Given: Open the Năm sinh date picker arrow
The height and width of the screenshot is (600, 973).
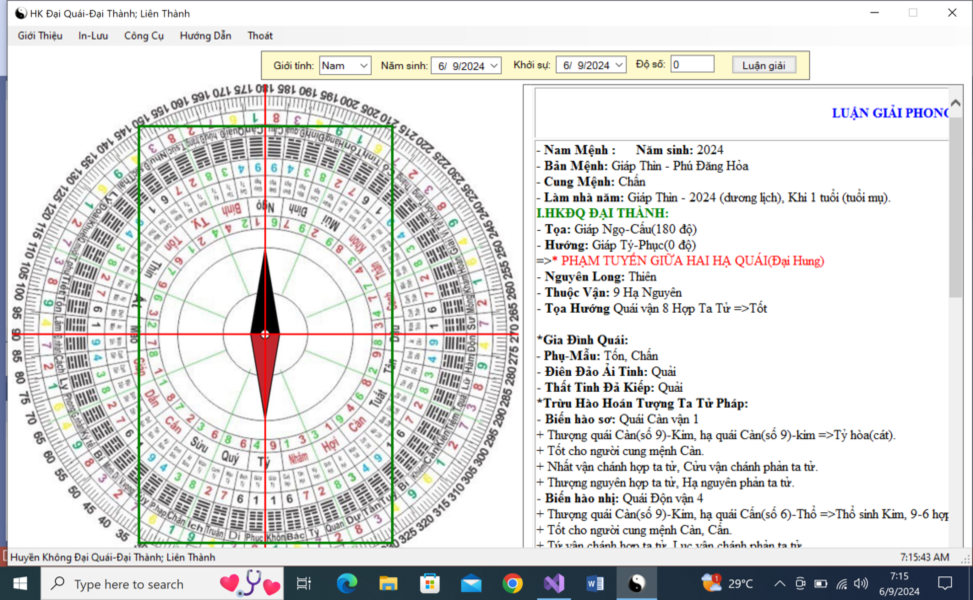Looking at the screenshot, I should click(494, 65).
